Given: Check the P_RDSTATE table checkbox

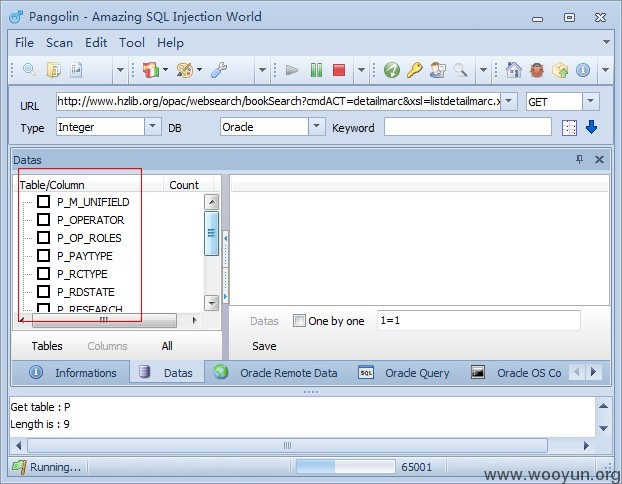Looking at the screenshot, I should (x=43, y=291).
